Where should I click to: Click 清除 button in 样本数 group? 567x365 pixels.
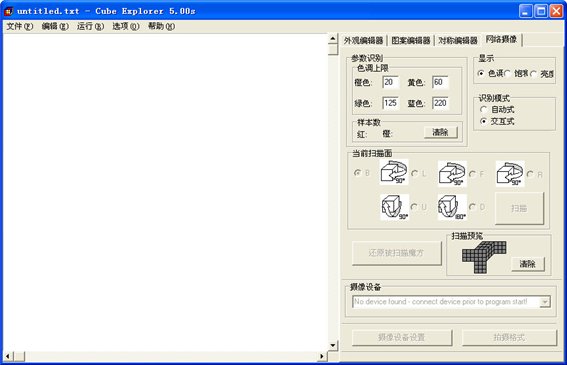click(440, 132)
